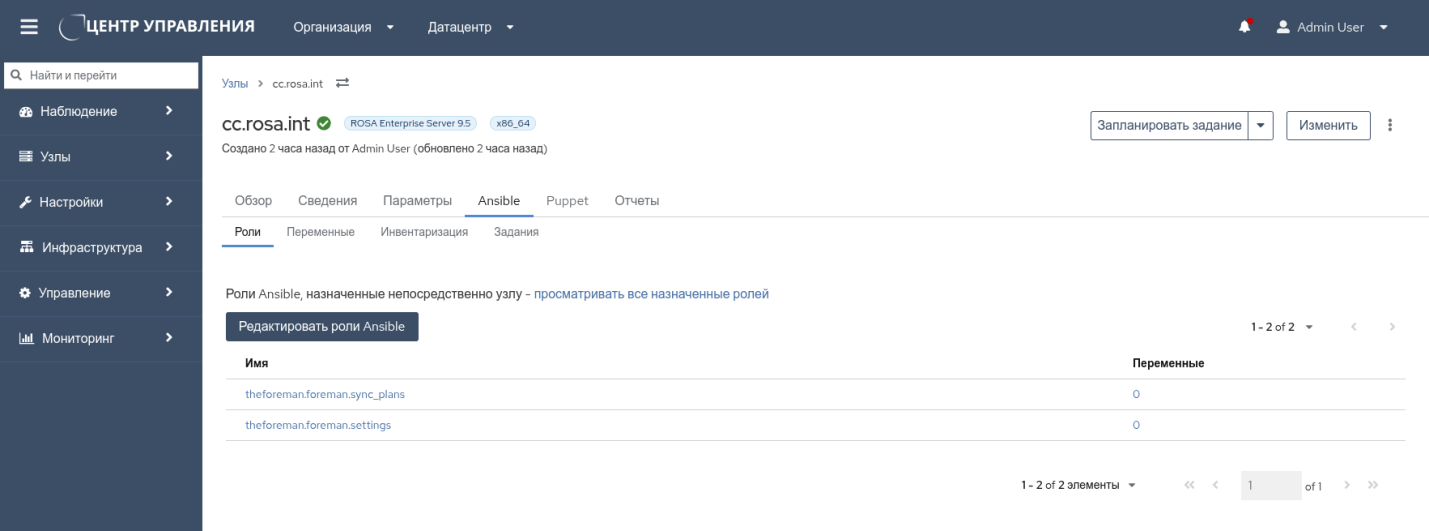Go to last page of roles
This screenshot has width=1429, height=531.
click(1373, 485)
